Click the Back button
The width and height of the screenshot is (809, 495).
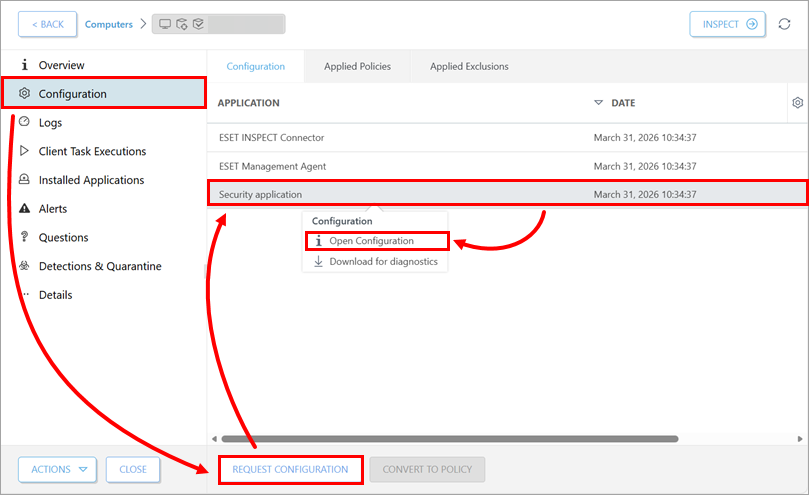(47, 24)
